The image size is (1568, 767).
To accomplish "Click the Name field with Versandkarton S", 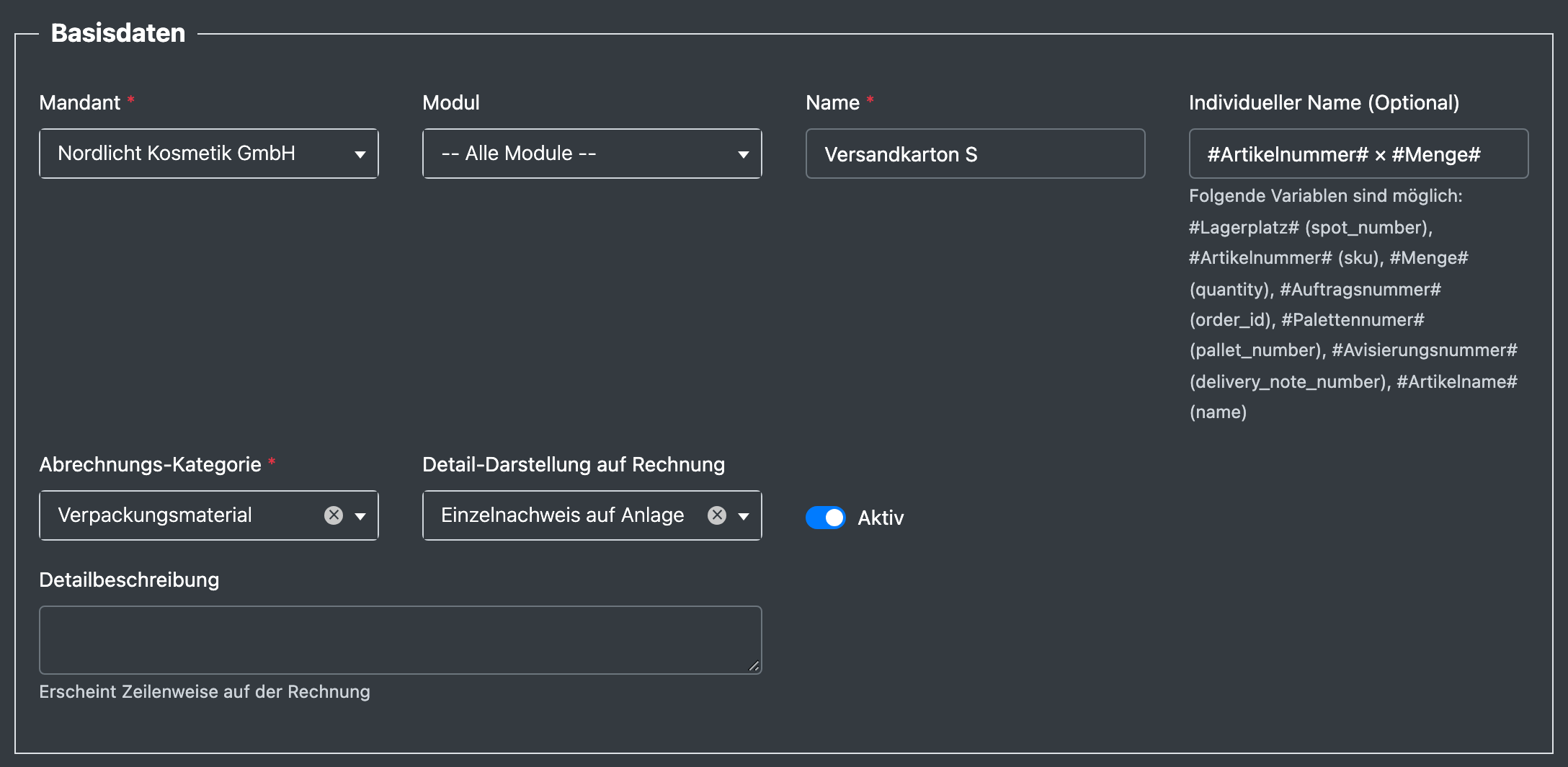I will pyautogui.click(x=976, y=154).
